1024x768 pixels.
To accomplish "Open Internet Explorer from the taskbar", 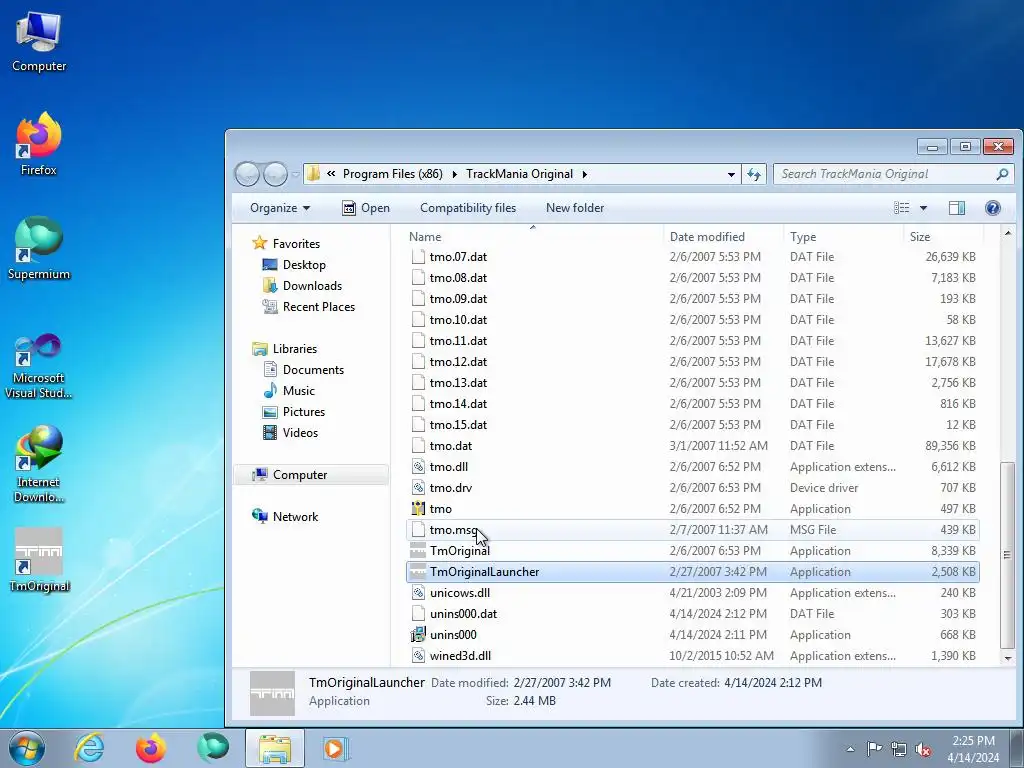I will tap(89, 748).
